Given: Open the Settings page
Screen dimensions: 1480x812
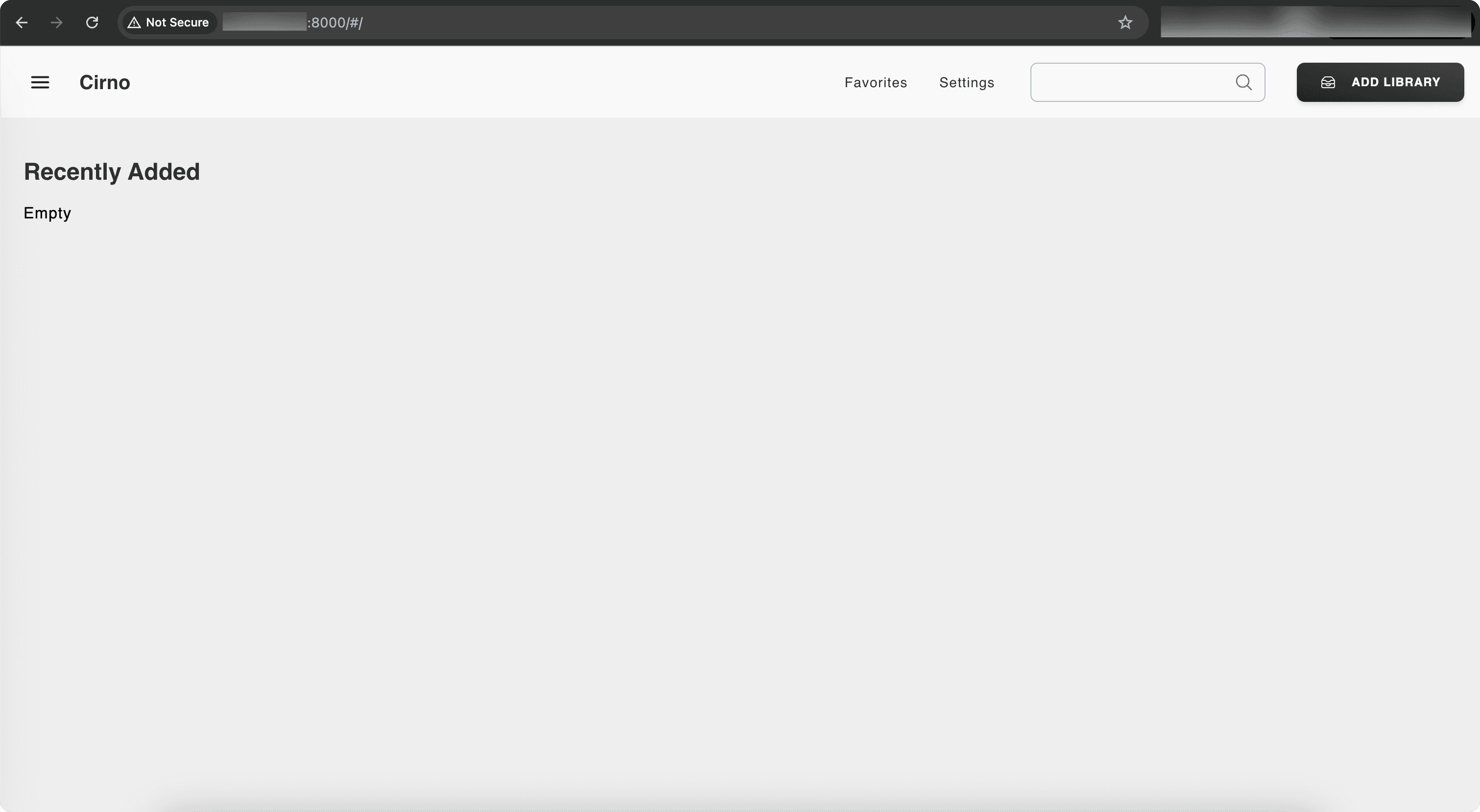Looking at the screenshot, I should 966,82.
